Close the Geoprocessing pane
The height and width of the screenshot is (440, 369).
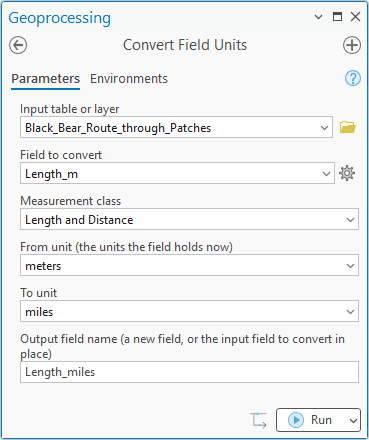coord(355,16)
